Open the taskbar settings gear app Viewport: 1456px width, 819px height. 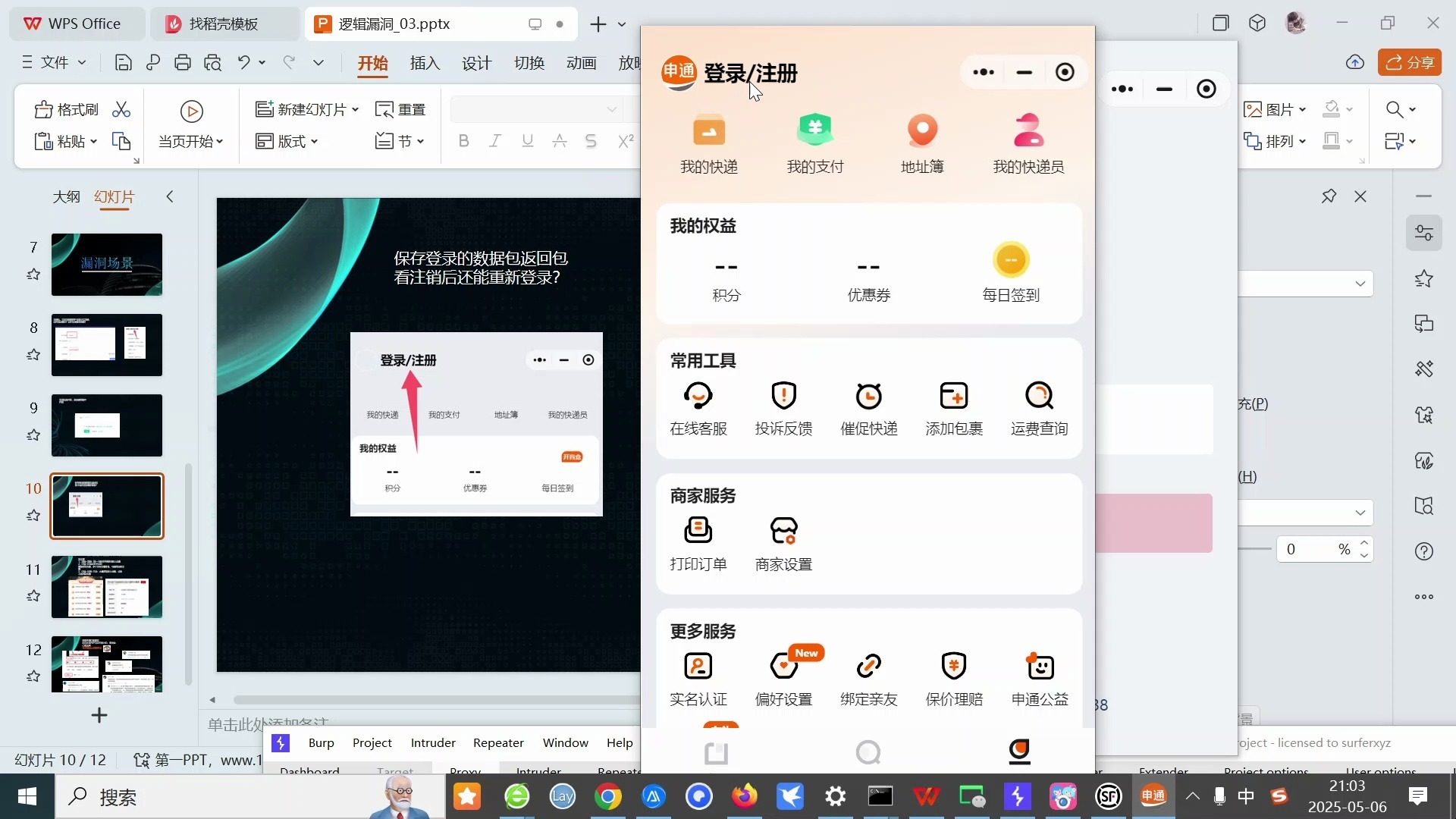click(836, 797)
